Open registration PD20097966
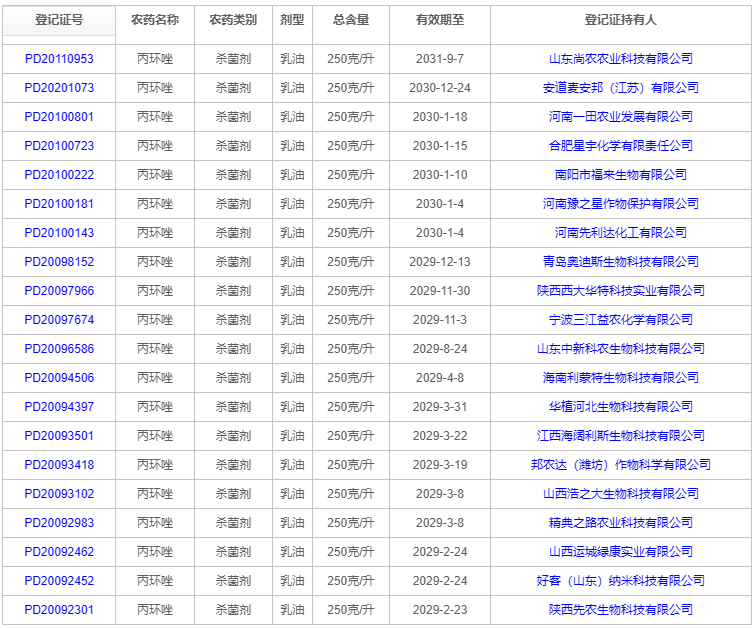 [x=59, y=290]
